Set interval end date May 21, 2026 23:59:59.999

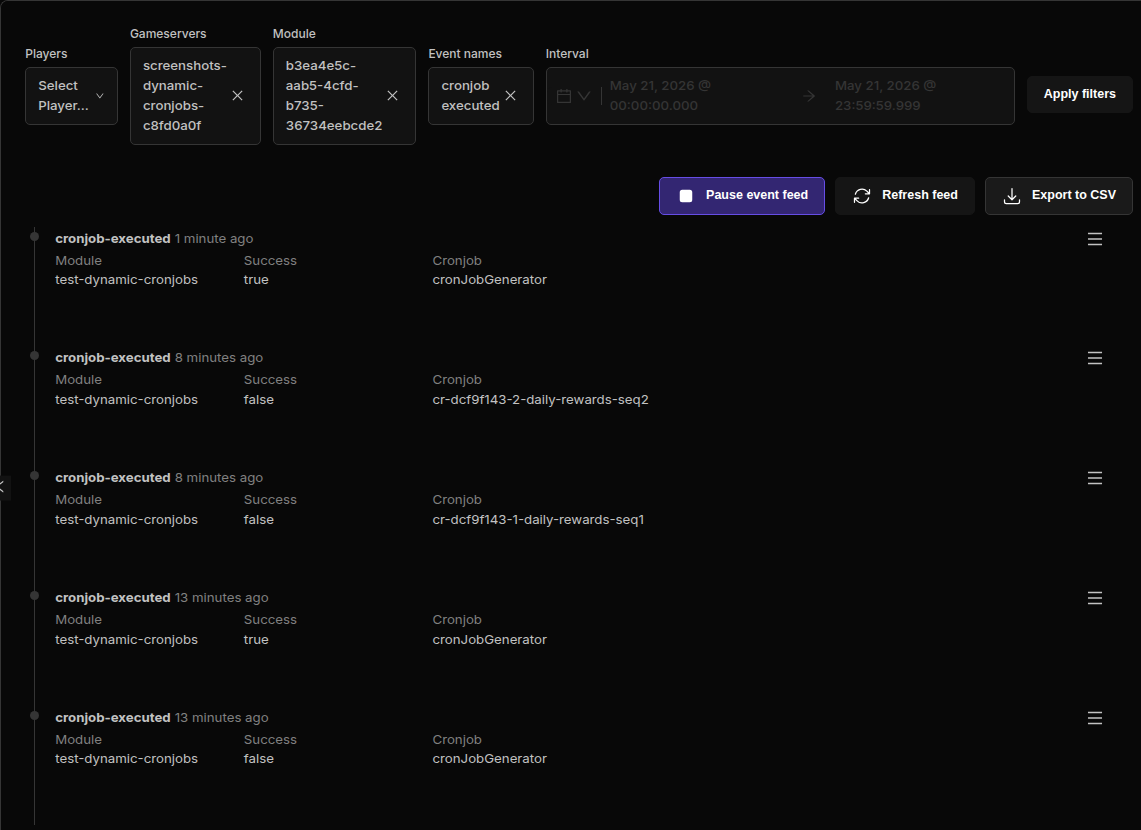pyautogui.click(x=885, y=96)
